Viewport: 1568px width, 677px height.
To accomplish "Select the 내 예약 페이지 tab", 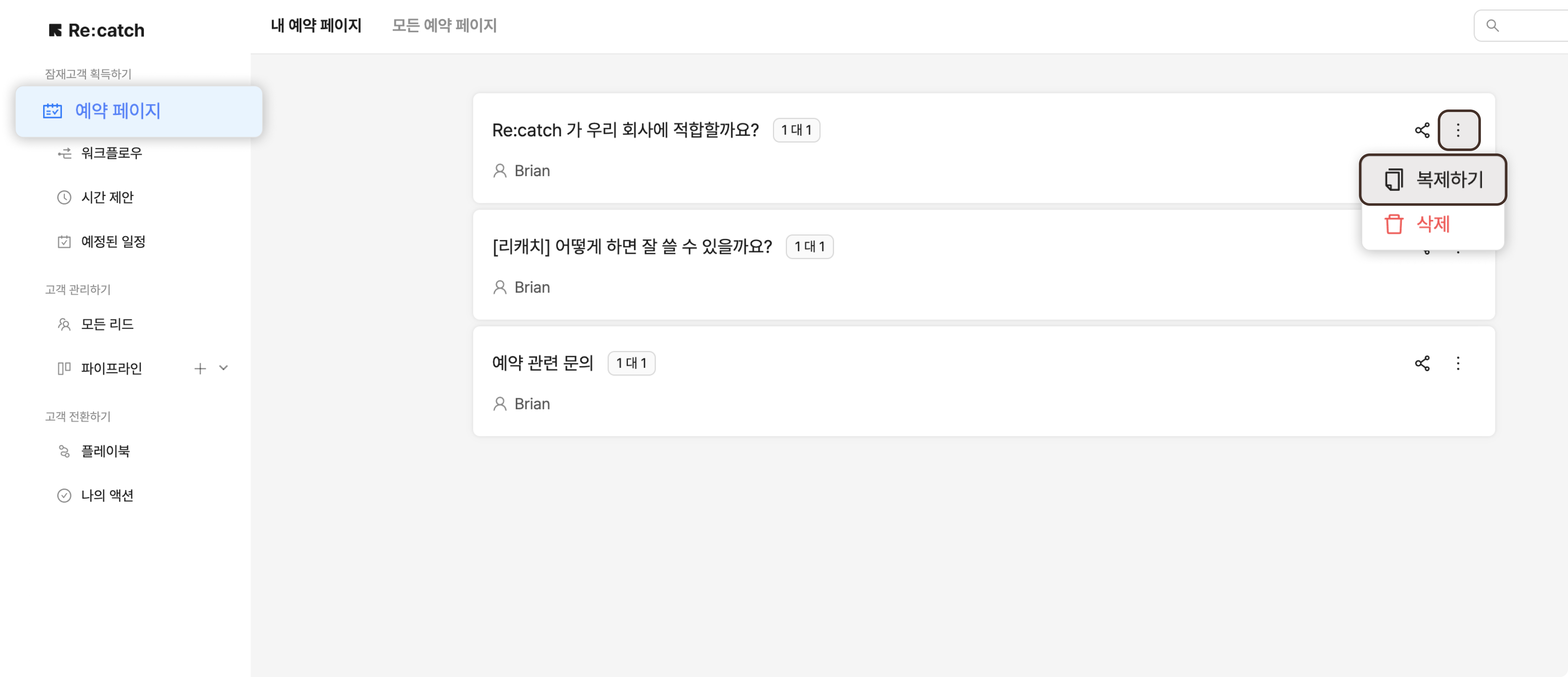I will point(316,25).
